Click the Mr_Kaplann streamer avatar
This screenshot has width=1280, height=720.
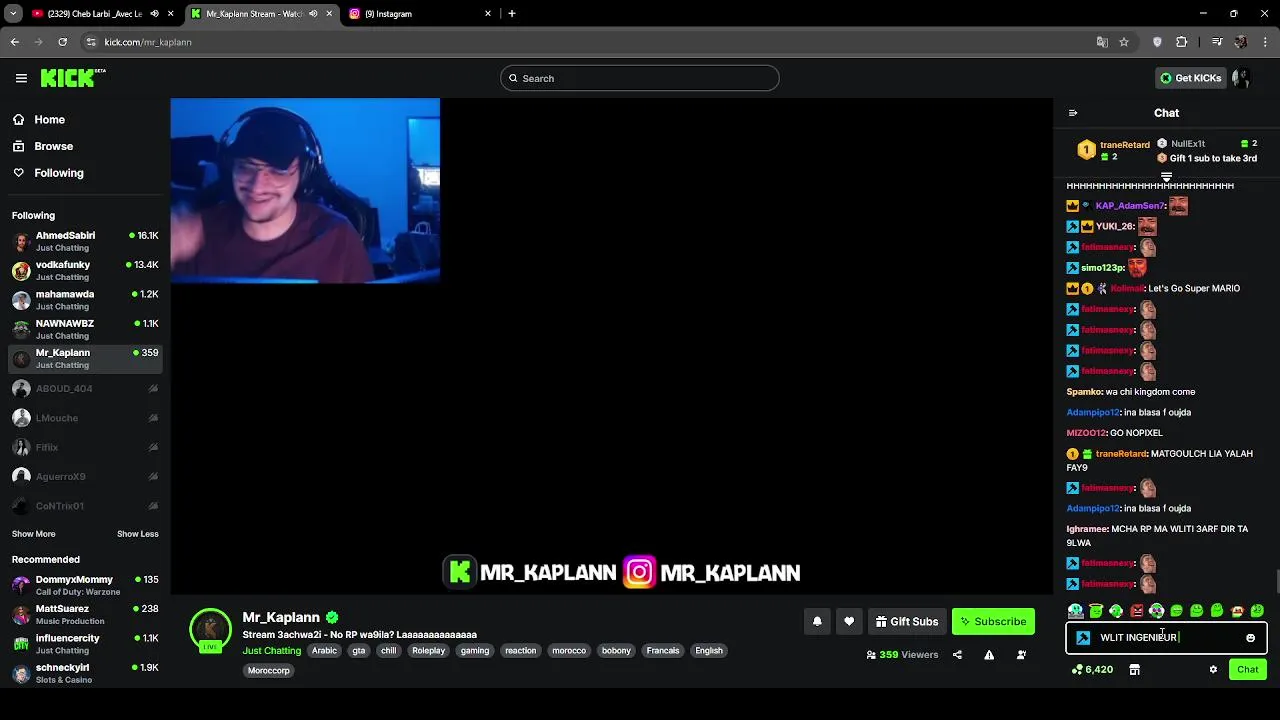click(210, 629)
